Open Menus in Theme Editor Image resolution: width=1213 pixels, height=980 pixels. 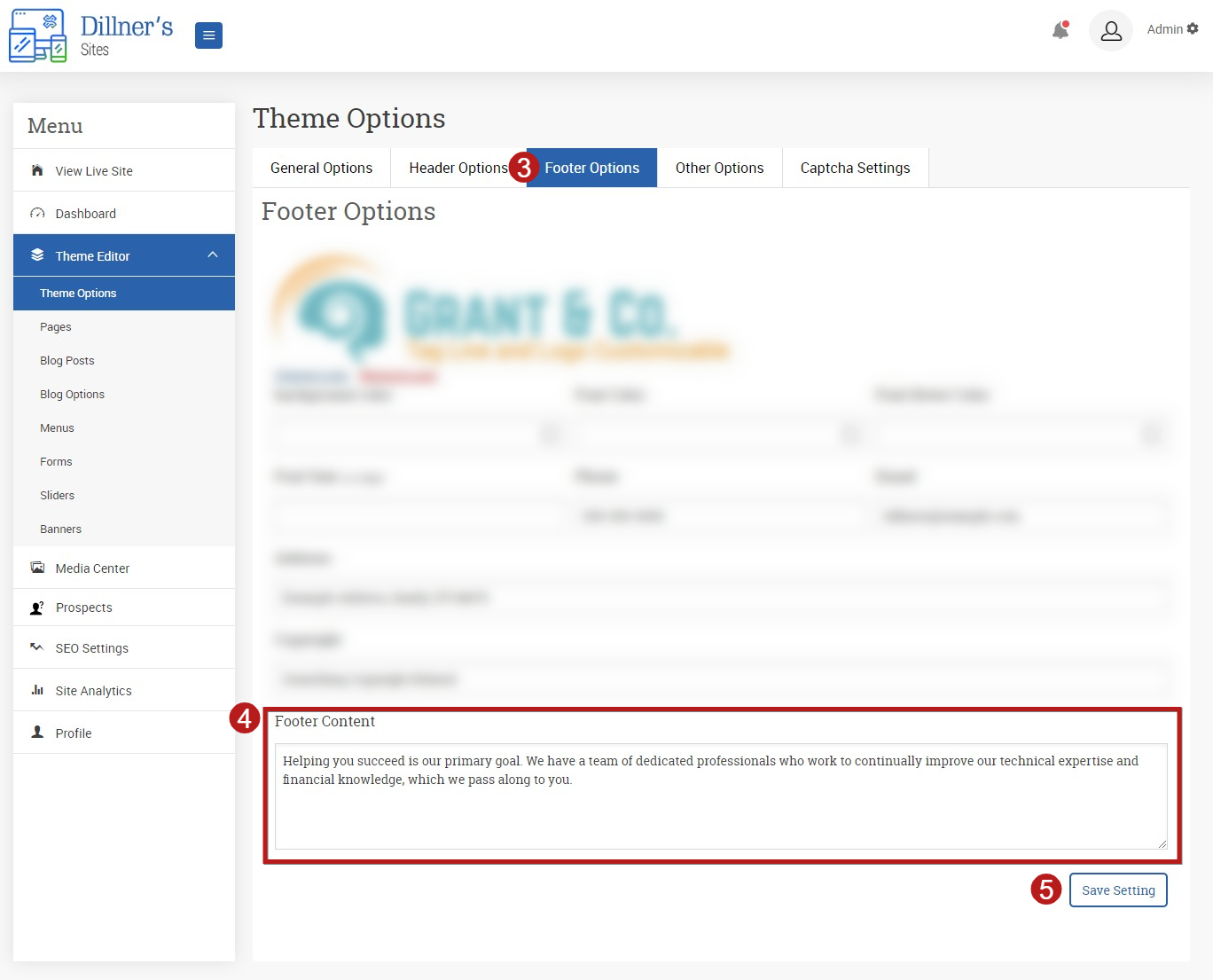point(124,428)
